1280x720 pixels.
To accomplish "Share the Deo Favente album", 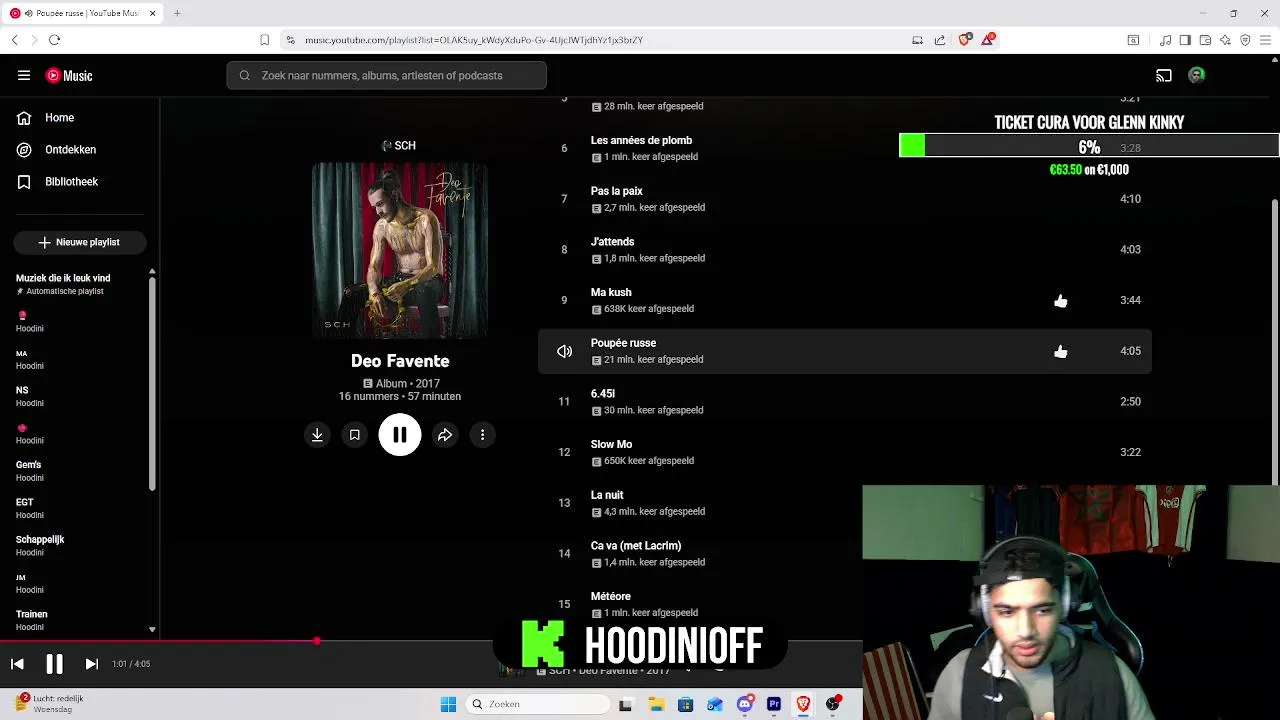I will pyautogui.click(x=445, y=435).
